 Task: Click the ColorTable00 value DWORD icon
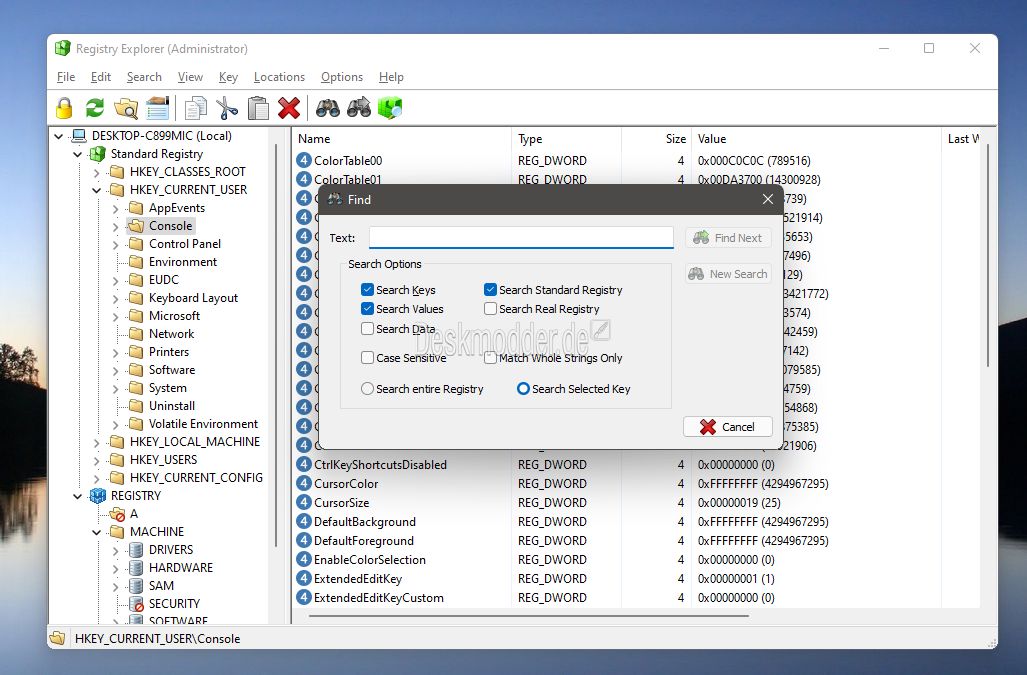[x=304, y=160]
